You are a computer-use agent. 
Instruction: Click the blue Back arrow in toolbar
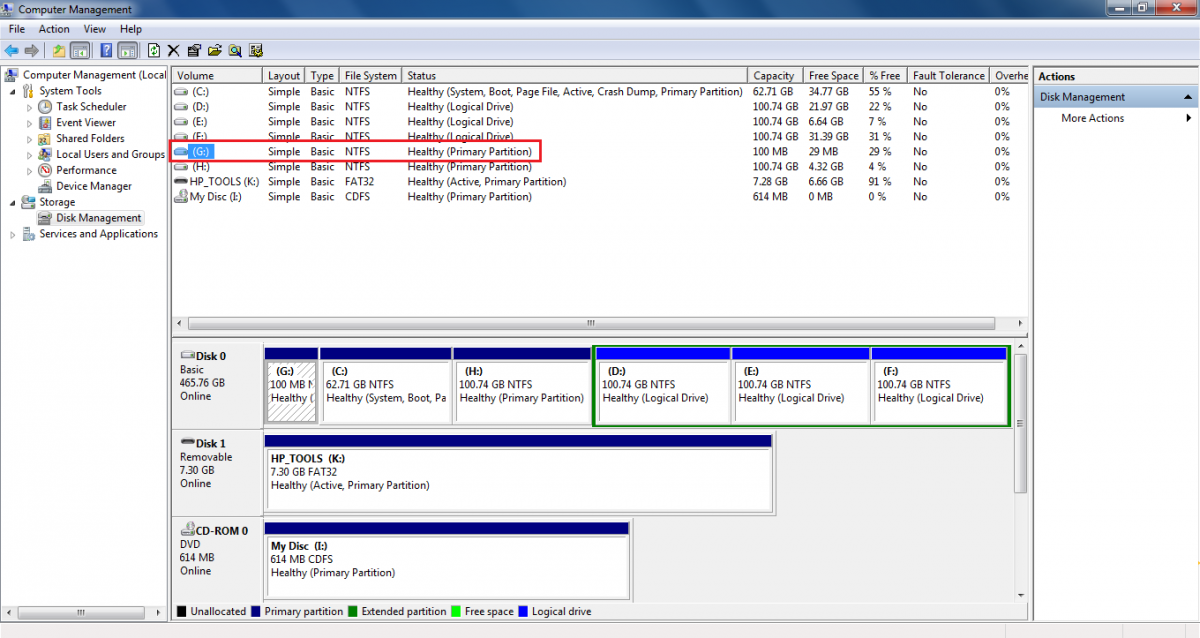12,50
